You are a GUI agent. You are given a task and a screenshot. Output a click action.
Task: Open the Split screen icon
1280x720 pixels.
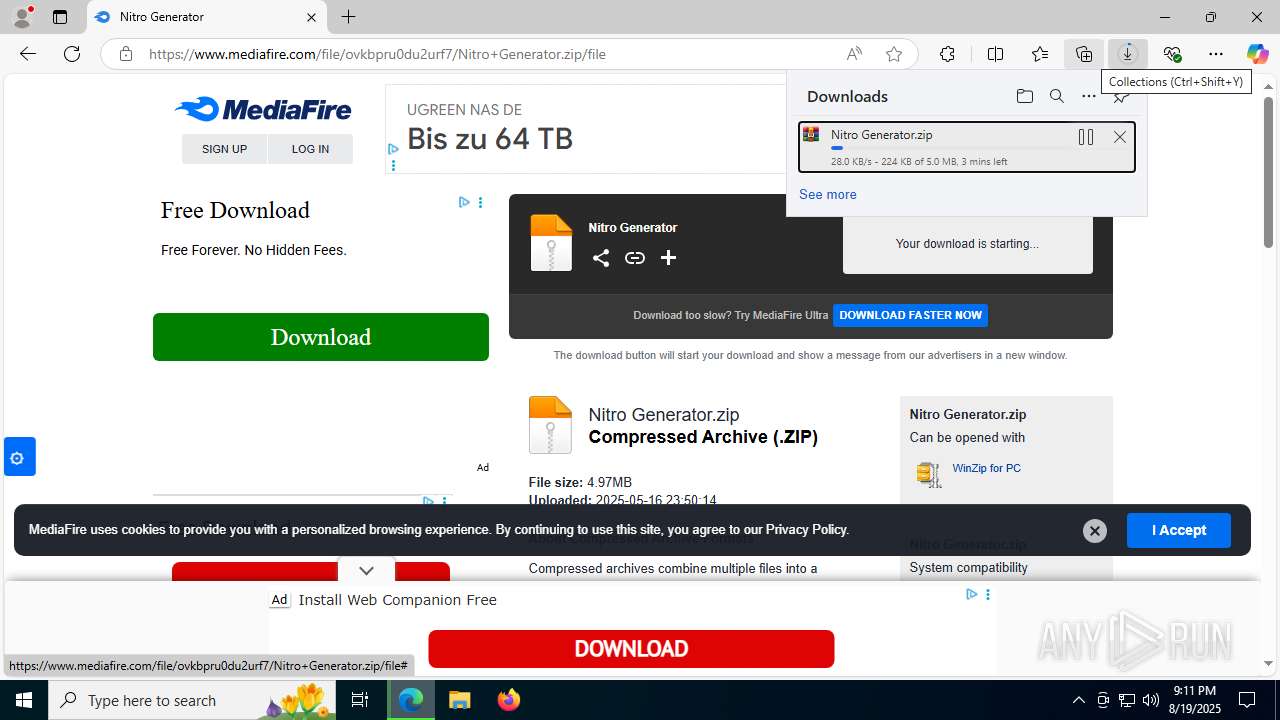pos(995,54)
